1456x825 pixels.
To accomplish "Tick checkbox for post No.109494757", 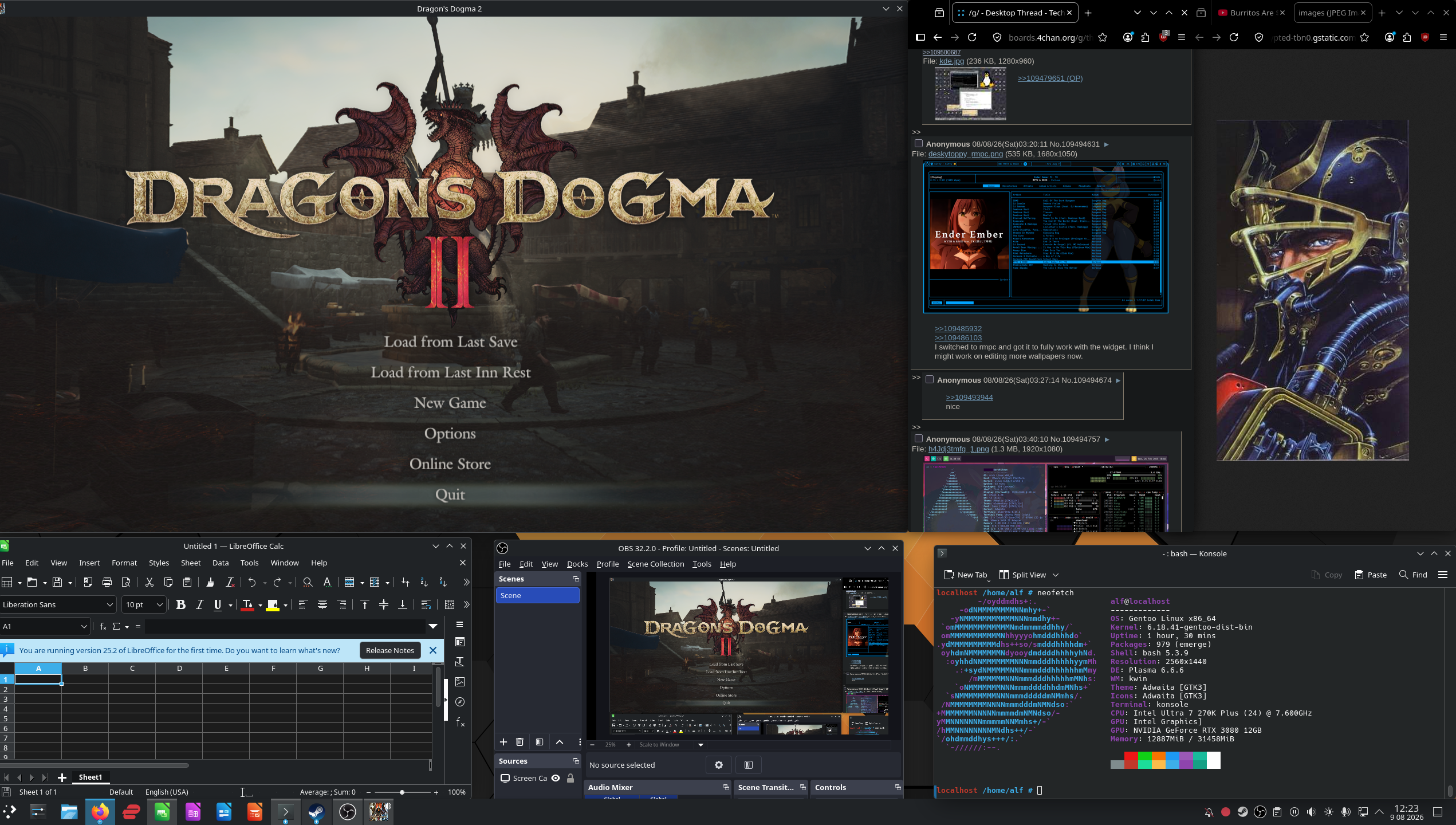I will tap(919, 438).
